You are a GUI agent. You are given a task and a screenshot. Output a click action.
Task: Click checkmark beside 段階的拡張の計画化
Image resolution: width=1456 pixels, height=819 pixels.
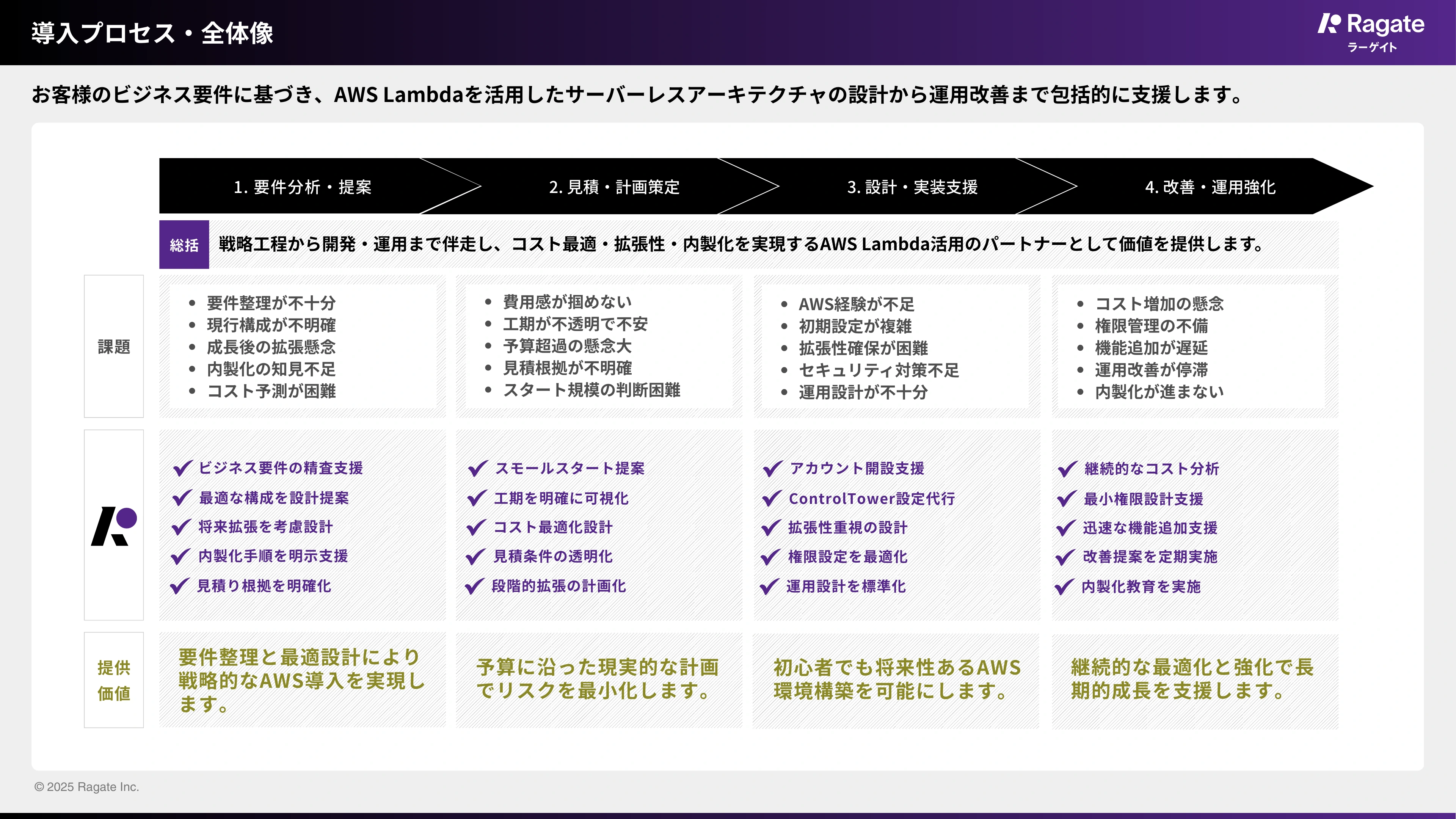475,586
